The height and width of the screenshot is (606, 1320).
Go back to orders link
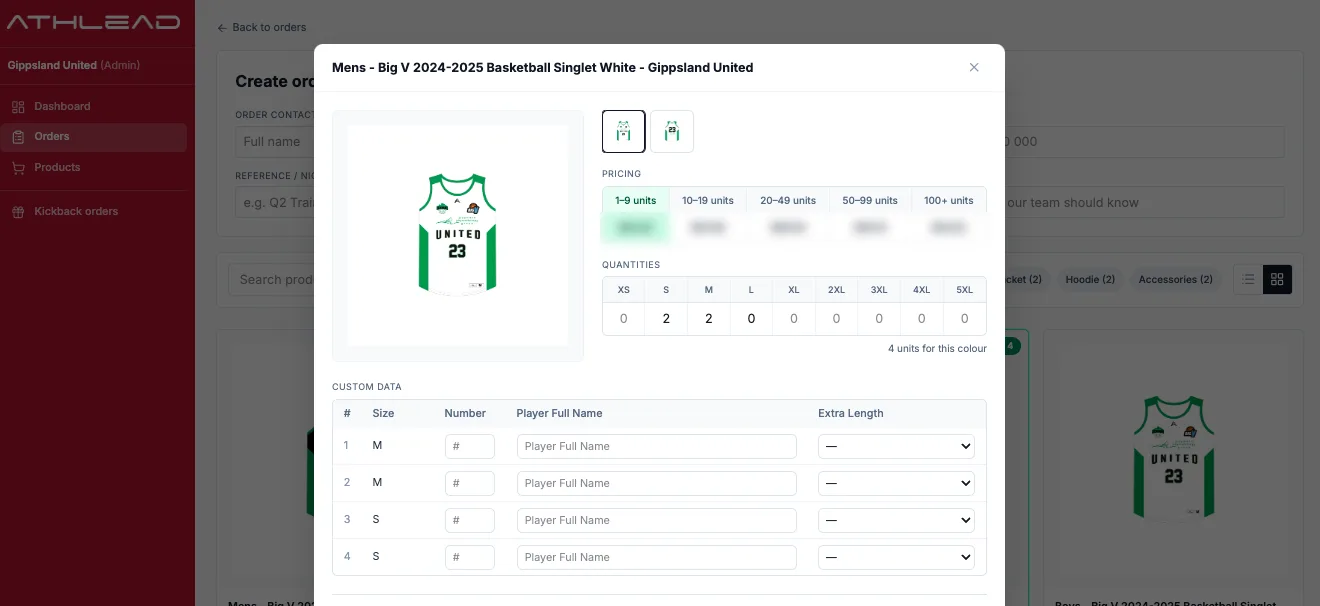[262, 27]
